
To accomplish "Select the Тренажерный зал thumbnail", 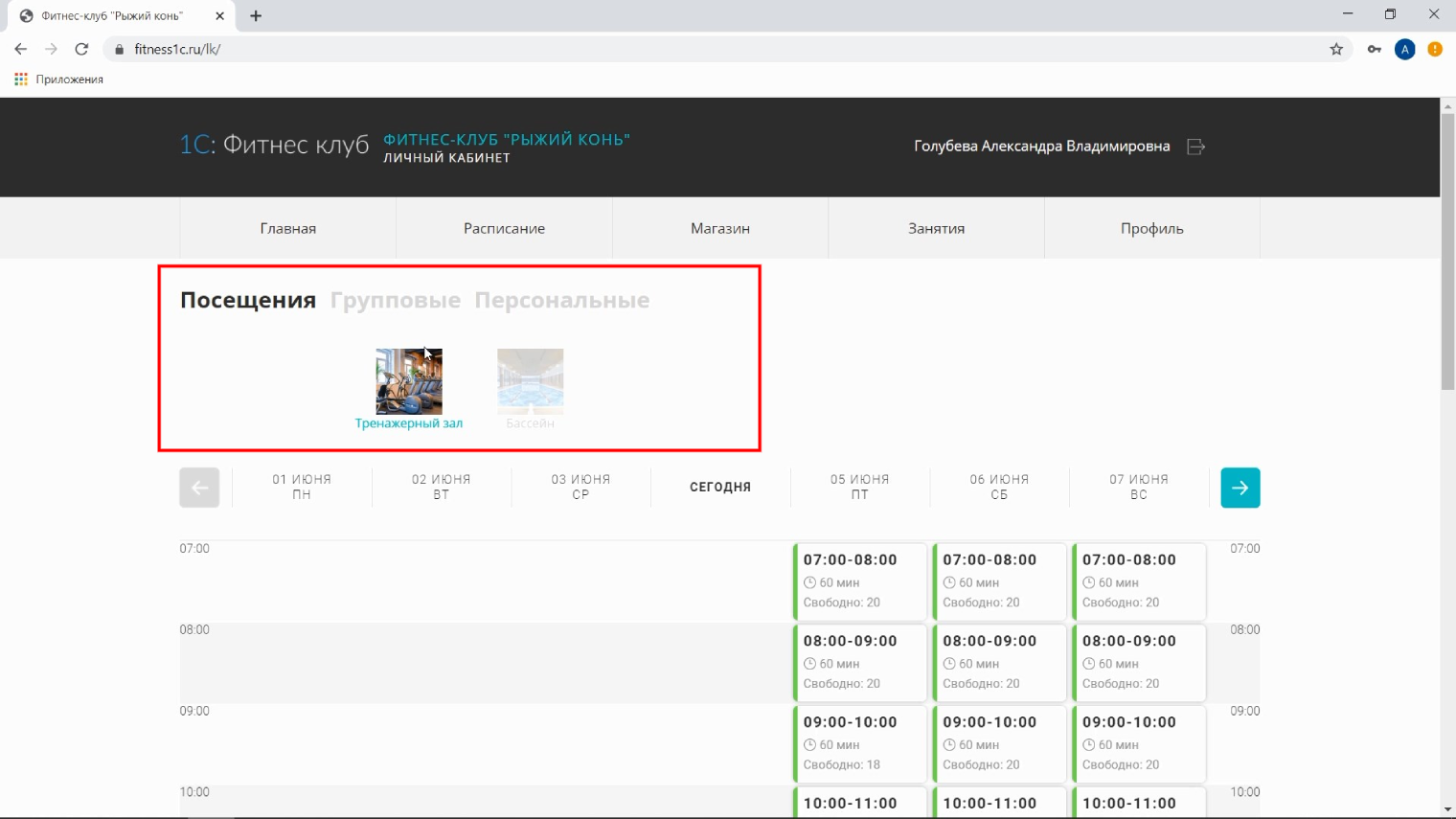I will coord(409,381).
